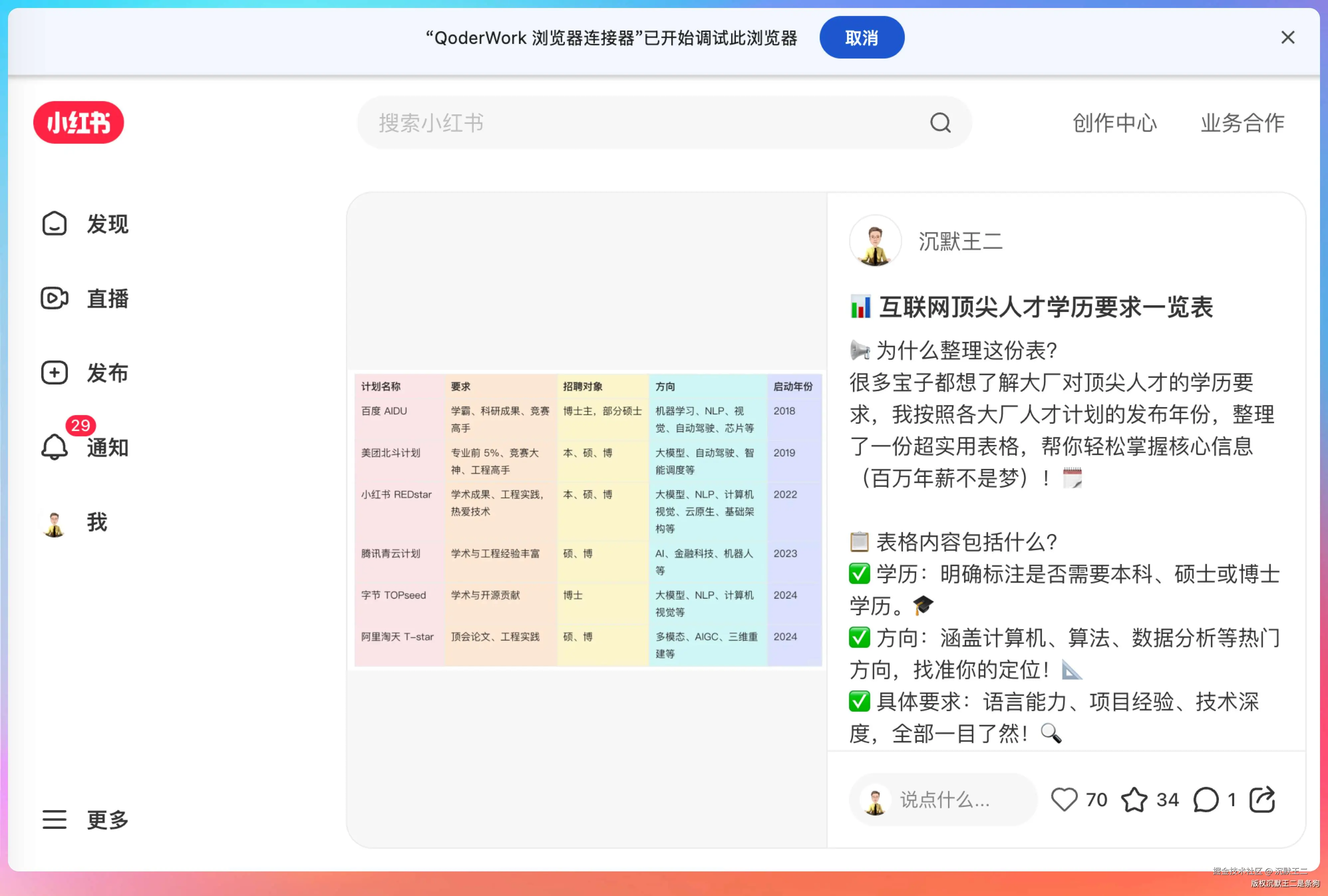This screenshot has width=1328, height=896.
Task: Click table cell 百度 AIDU
Action: (384, 411)
